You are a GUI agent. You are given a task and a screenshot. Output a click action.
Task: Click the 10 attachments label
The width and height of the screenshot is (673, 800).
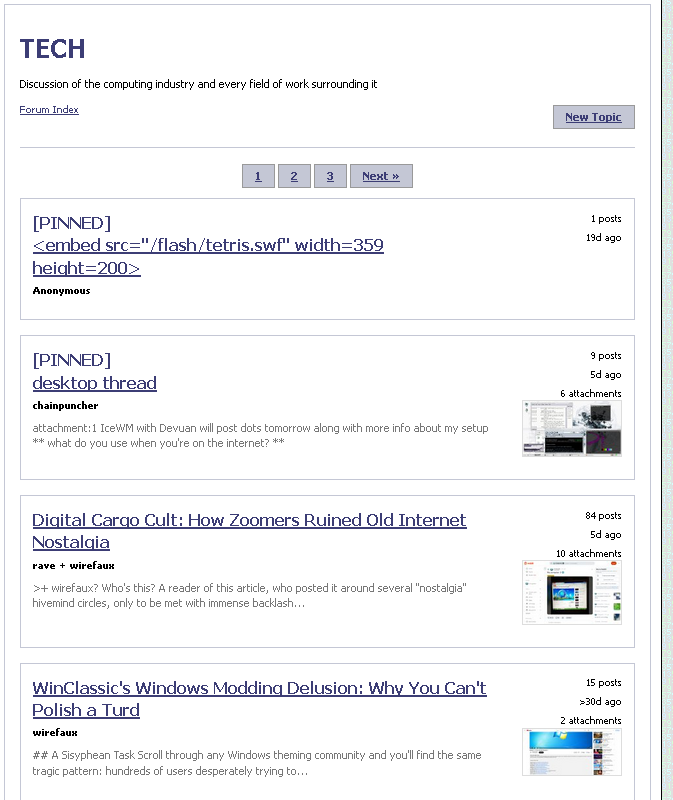pos(588,554)
